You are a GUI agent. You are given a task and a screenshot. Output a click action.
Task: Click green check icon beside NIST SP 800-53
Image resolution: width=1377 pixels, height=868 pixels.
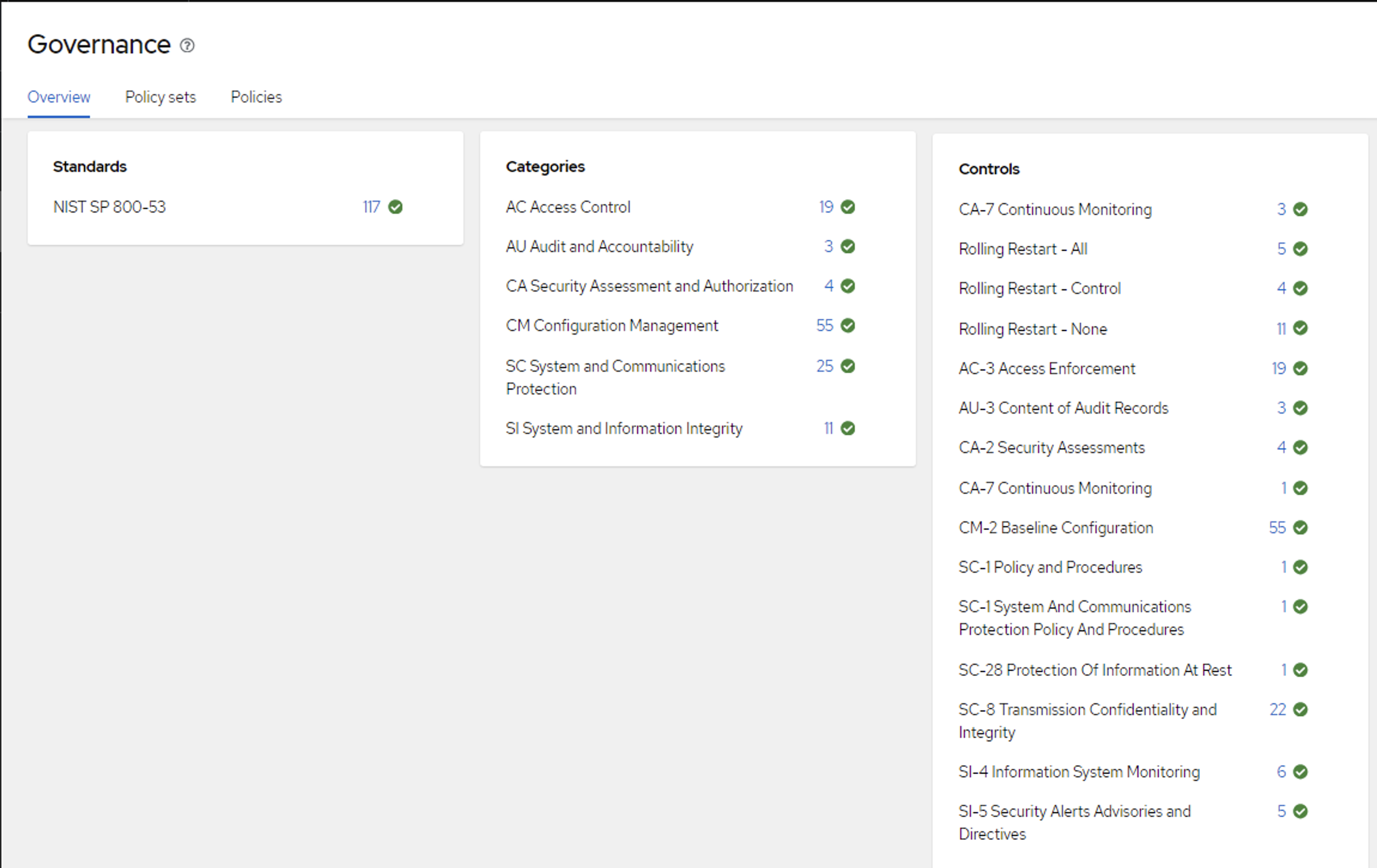pos(396,207)
